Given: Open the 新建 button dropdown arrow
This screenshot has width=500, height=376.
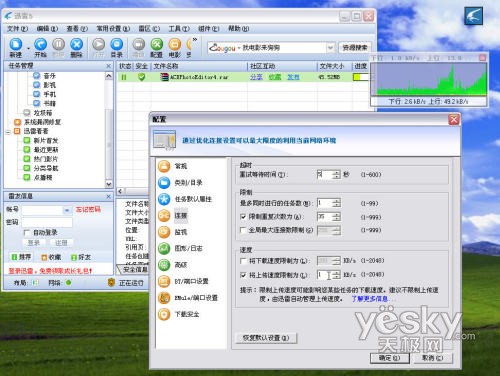Looking at the screenshot, I should click(28, 49).
